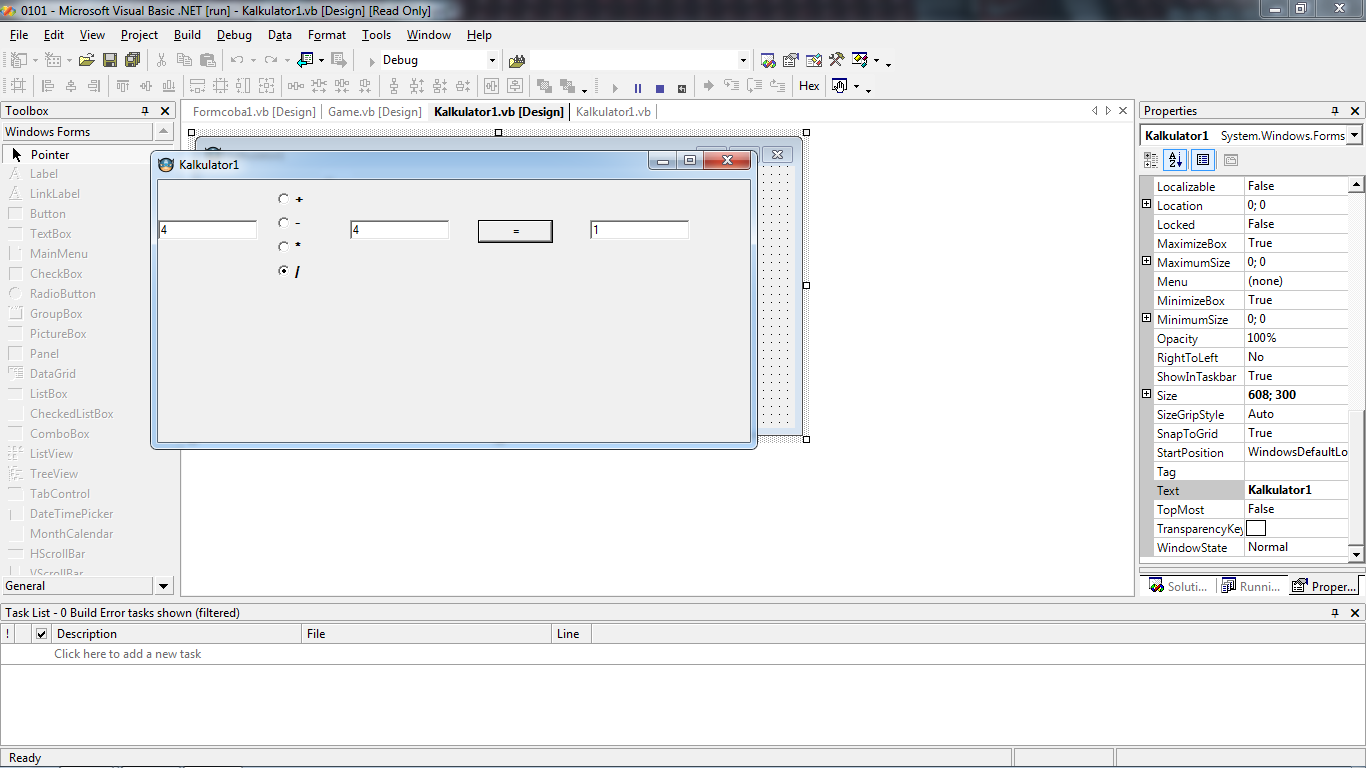Click the Find in Files icon
Image resolution: width=1366 pixels, height=768 pixels.
tap(517, 60)
